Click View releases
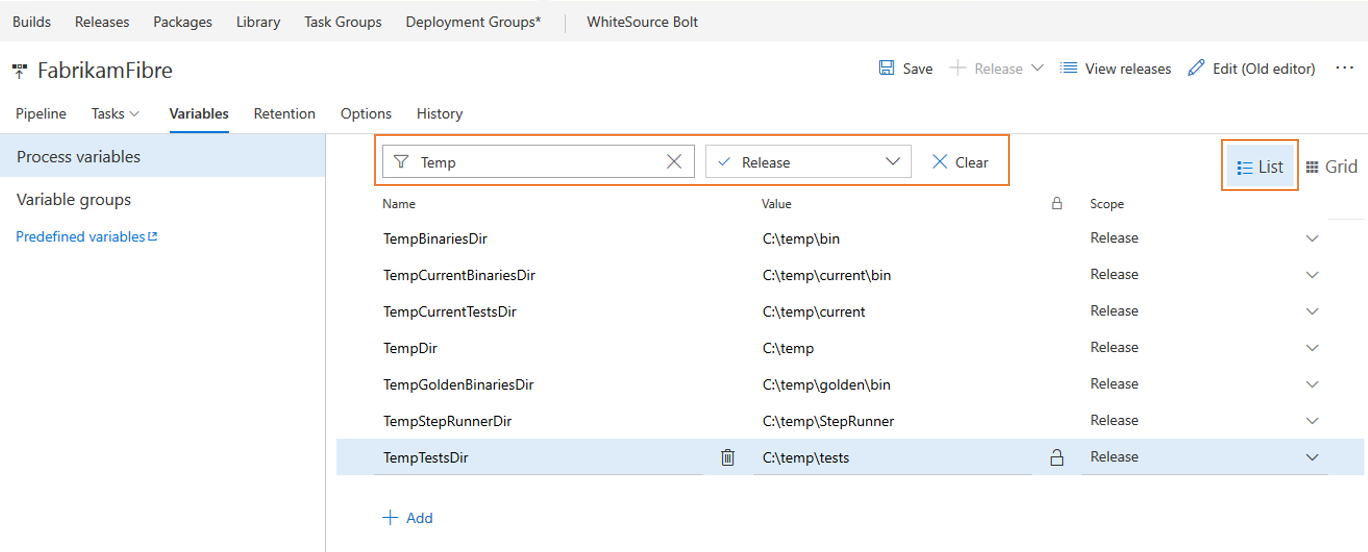This screenshot has height=552, width=1368. click(x=1115, y=68)
